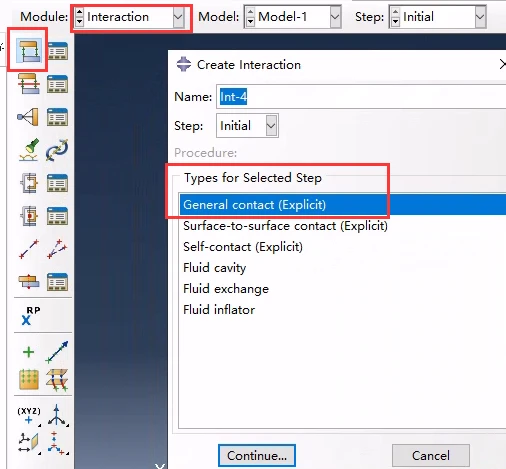Select the Create Wire Feature tool

[x=29, y=249]
